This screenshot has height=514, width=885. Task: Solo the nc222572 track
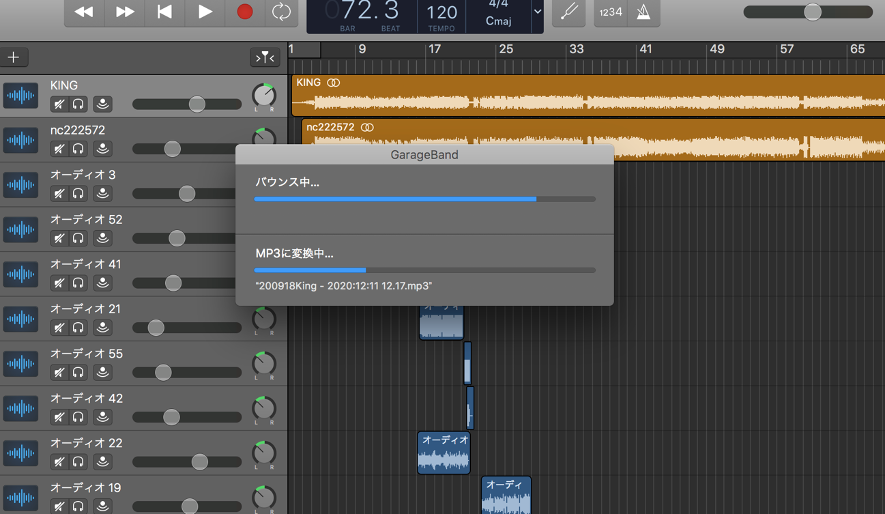click(78, 148)
